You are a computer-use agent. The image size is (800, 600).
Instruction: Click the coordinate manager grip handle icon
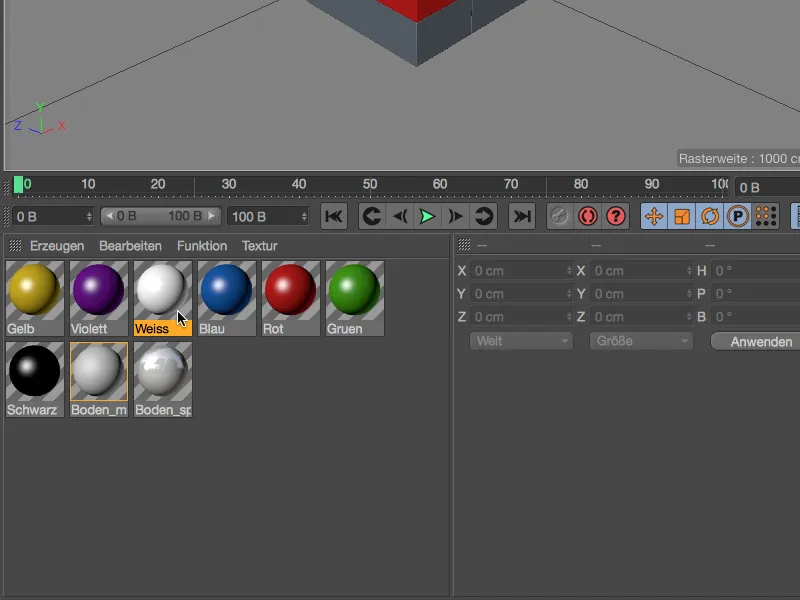click(x=464, y=244)
